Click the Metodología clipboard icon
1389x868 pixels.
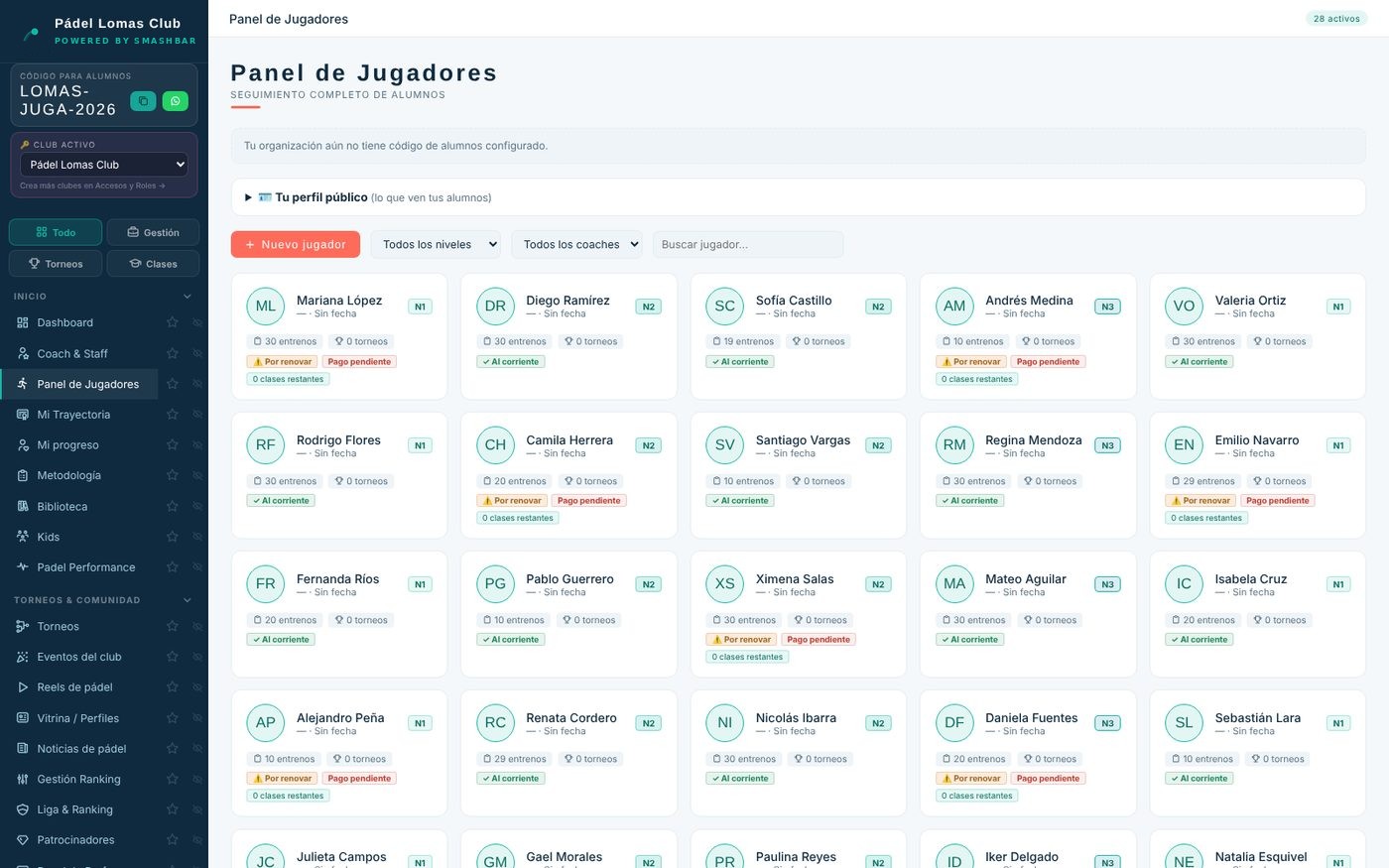23,475
